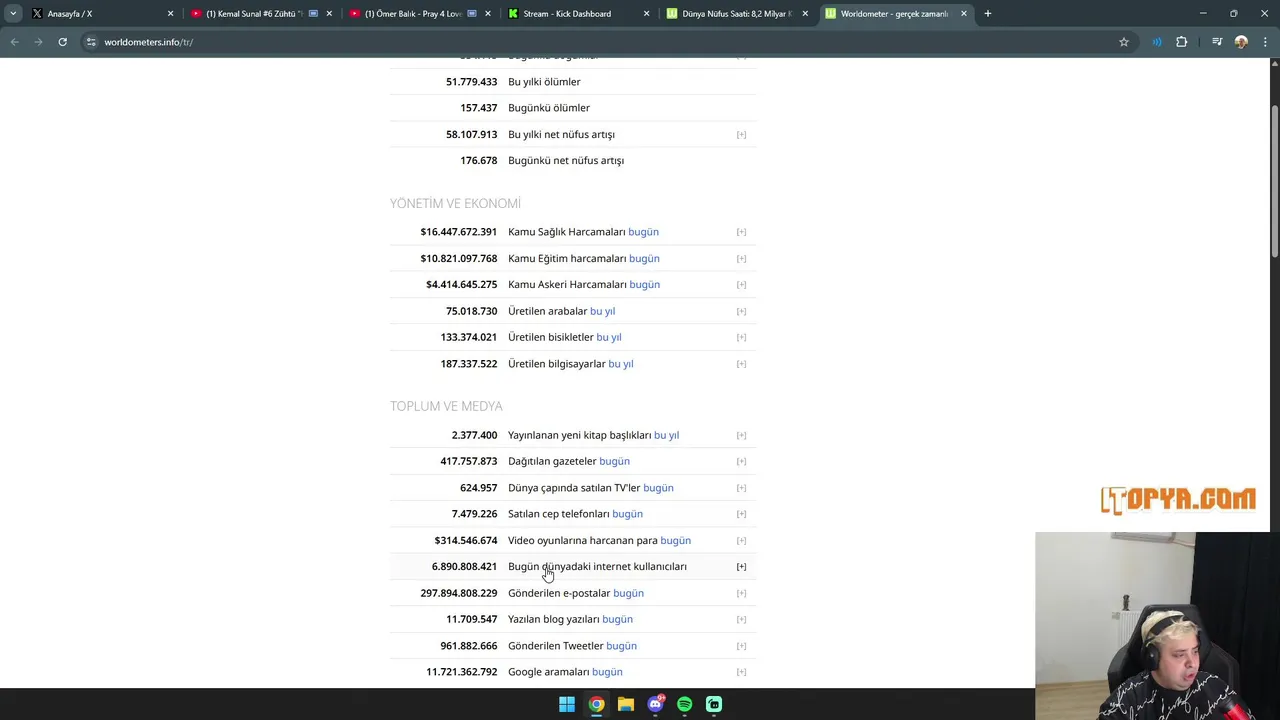Close the Stream - Kick Dashboard tab
Image resolution: width=1280 pixels, height=720 pixels.
click(x=646, y=14)
